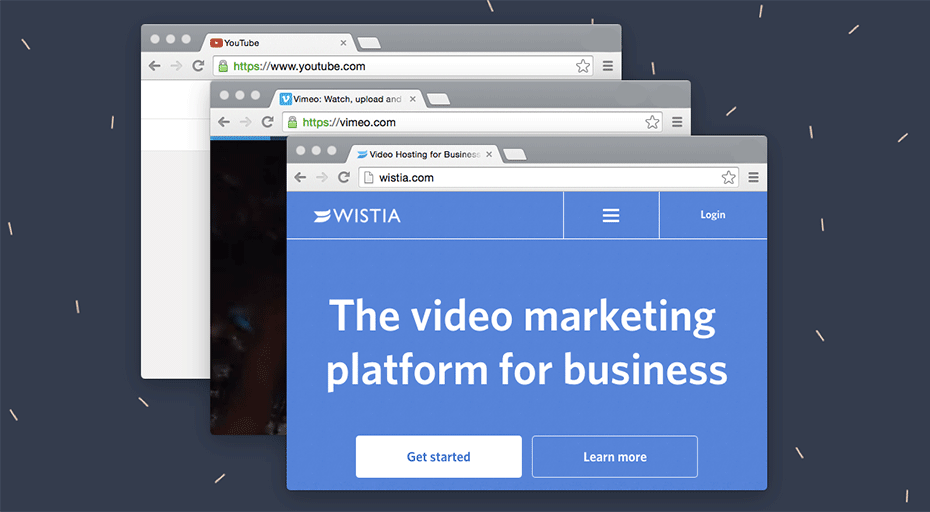Click the back arrow in YouTube window
The image size is (930, 512).
click(155, 66)
